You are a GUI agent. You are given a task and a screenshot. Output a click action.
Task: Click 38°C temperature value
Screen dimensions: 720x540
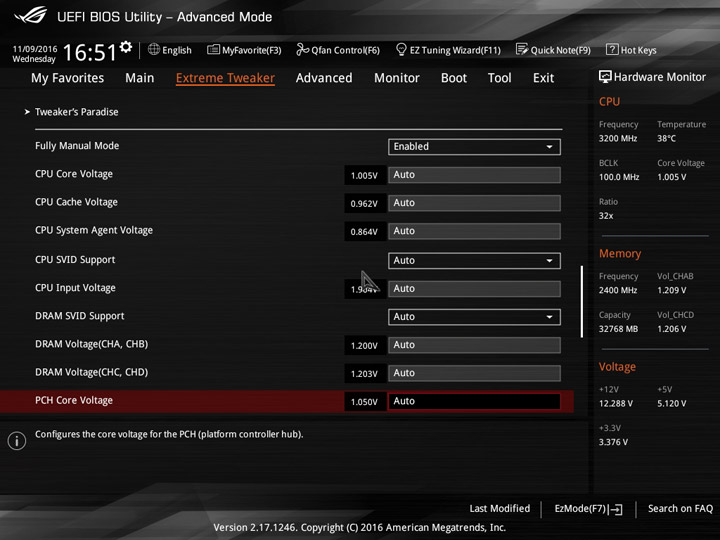(666, 138)
